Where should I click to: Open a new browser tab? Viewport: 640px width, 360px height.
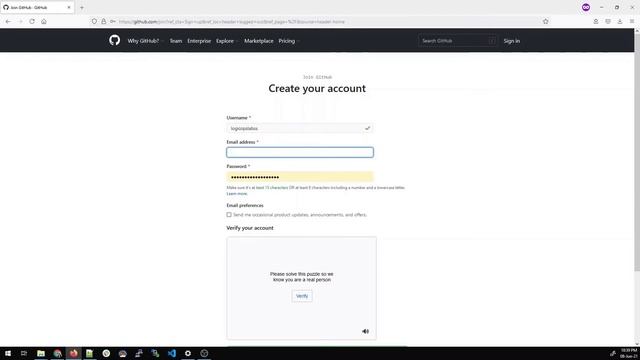[x=82, y=7]
